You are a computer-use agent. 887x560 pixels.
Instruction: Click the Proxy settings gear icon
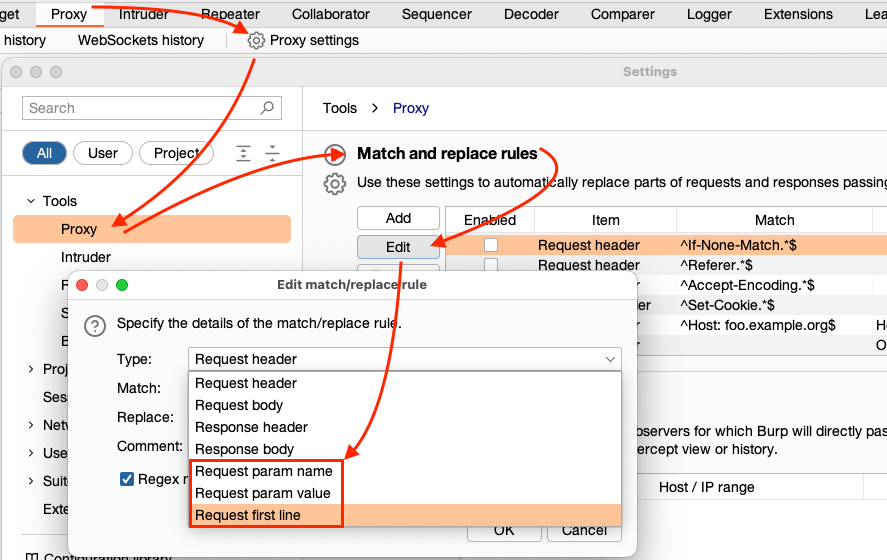pyautogui.click(x=257, y=40)
